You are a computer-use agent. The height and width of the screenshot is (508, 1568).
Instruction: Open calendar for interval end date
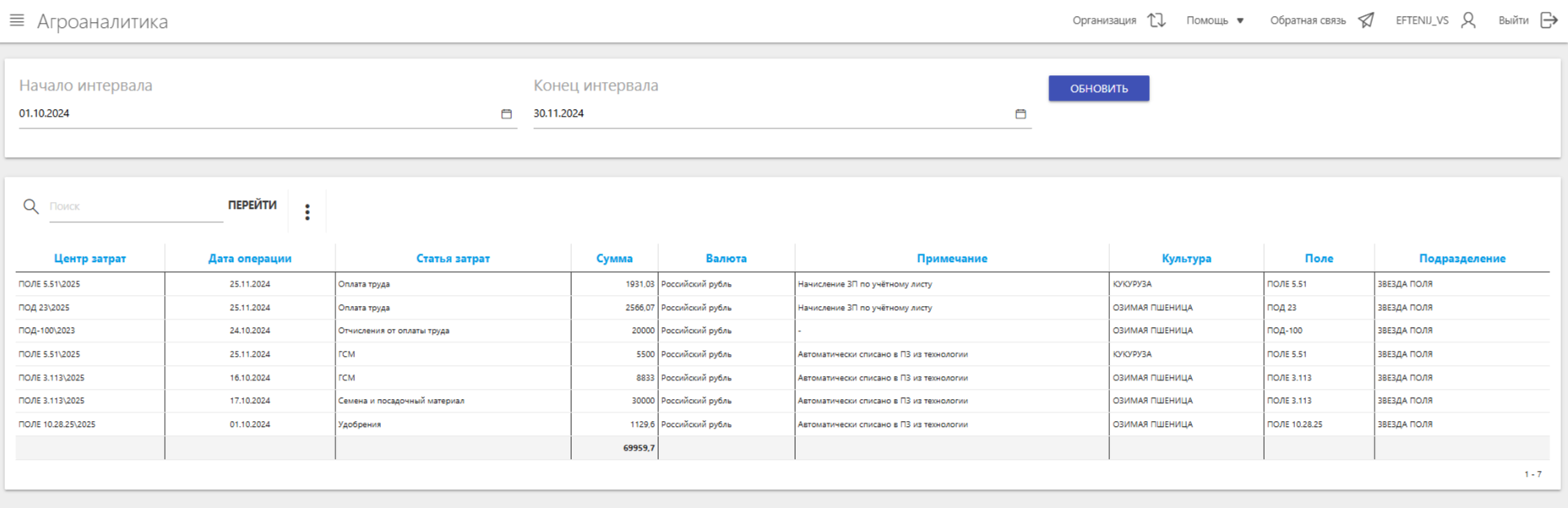tap(1021, 114)
